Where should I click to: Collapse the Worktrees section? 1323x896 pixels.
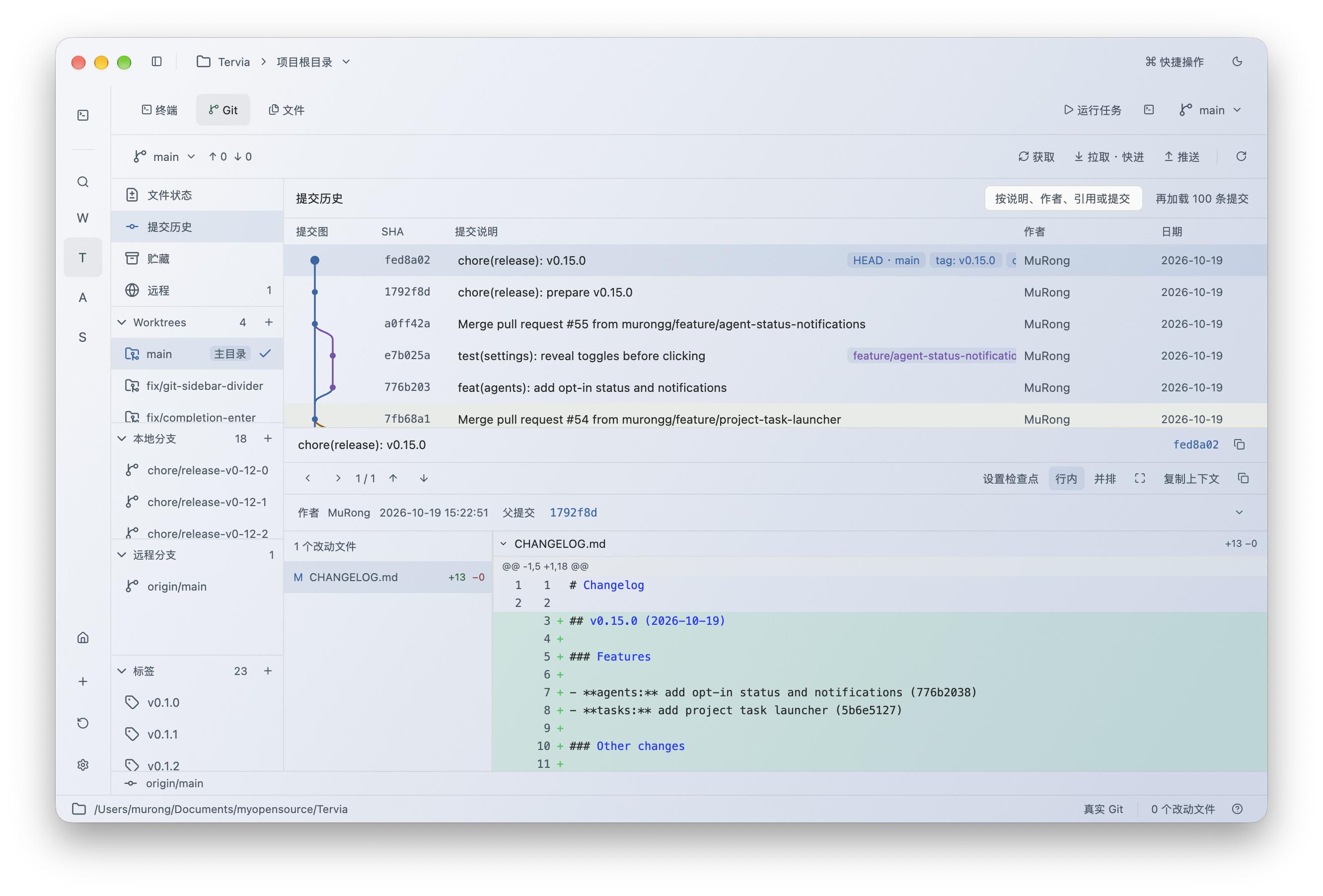(x=121, y=322)
